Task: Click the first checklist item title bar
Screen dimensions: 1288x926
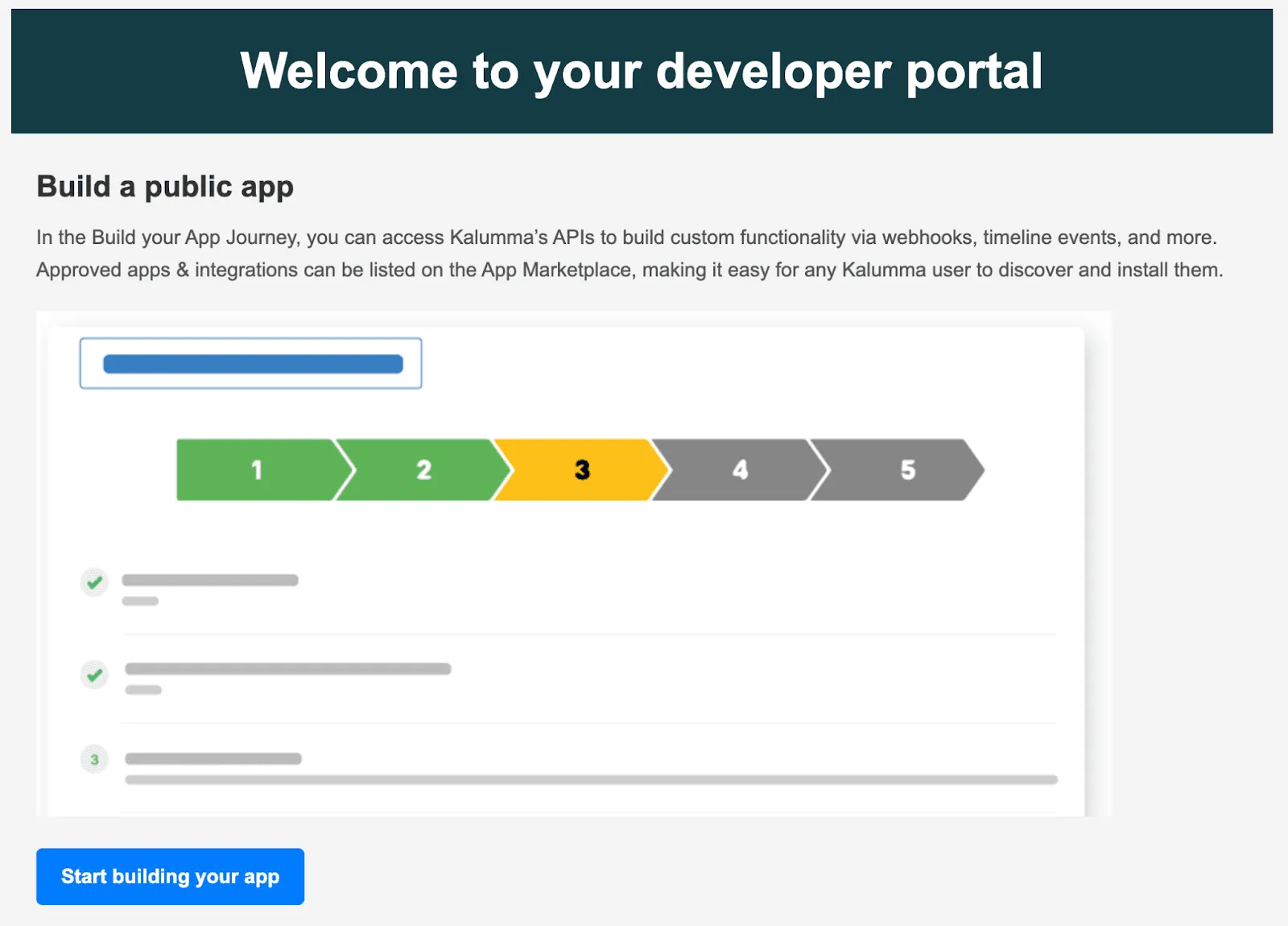Action: 210,580
